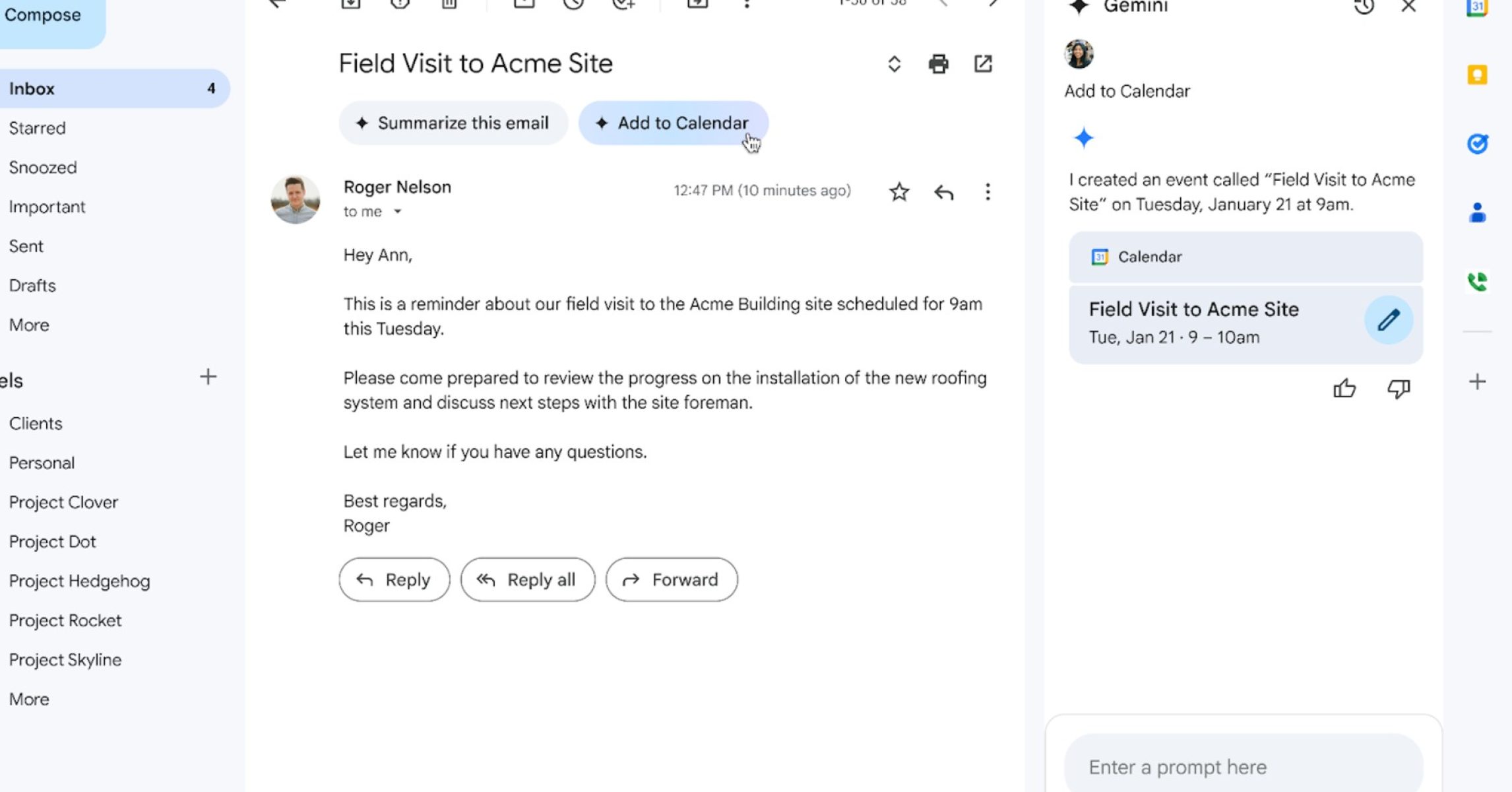Click the reply arrow icon beside the star
Screen dimensions: 1512x792
coord(944,192)
